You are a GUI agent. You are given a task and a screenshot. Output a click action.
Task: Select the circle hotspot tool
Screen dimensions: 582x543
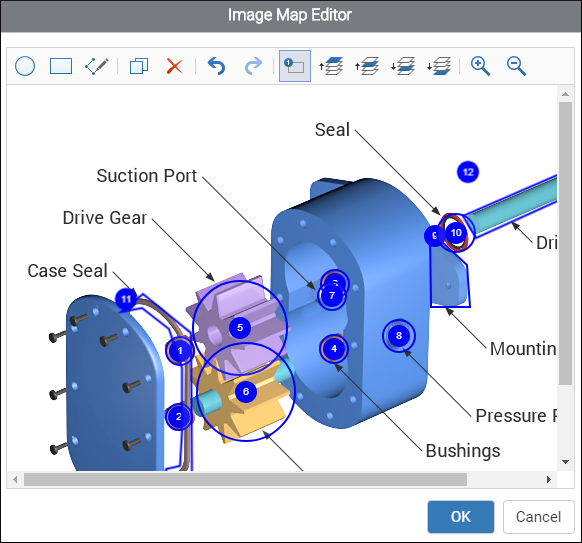coord(25,66)
